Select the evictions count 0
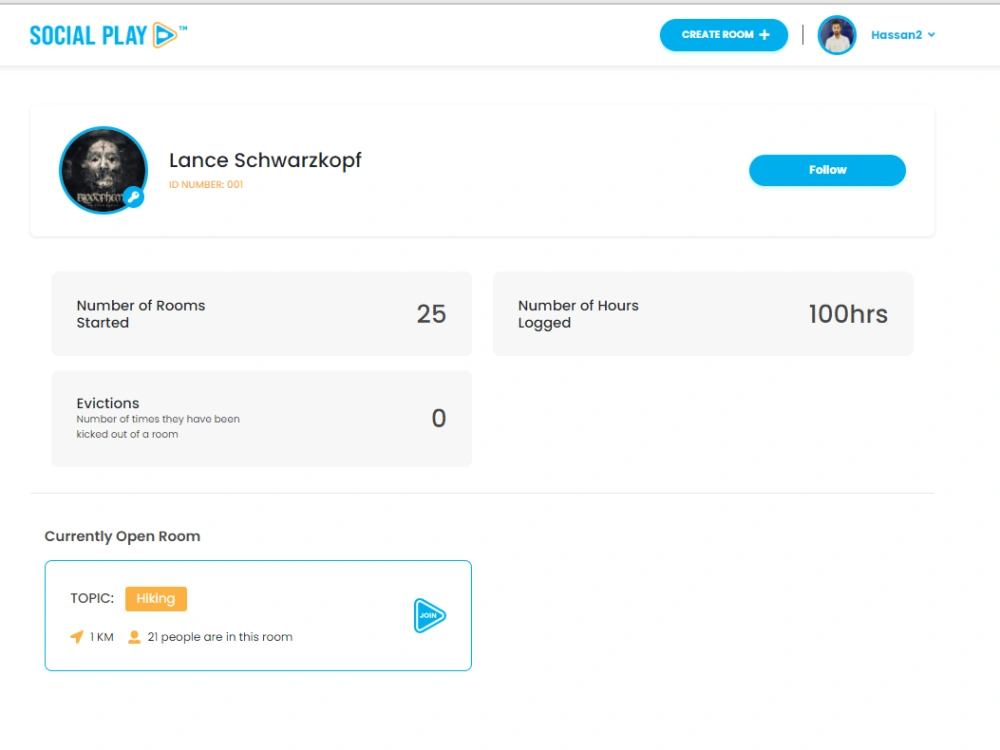The image size is (1000, 750). 439,418
